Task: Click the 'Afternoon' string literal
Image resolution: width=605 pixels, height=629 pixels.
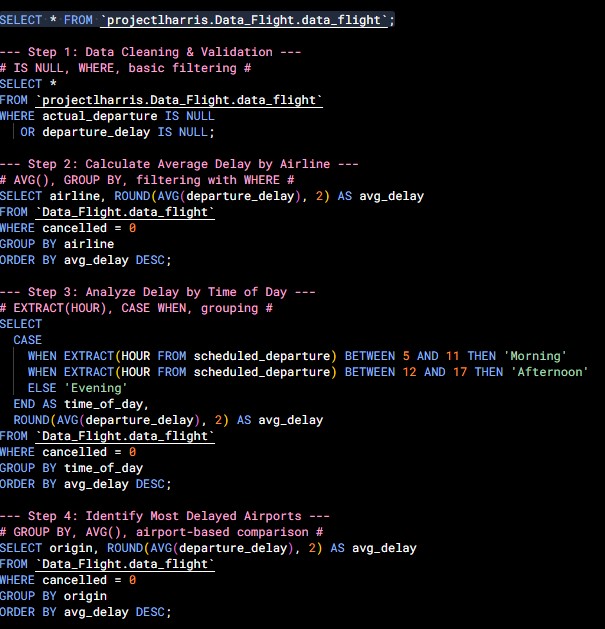Action: 550,372
